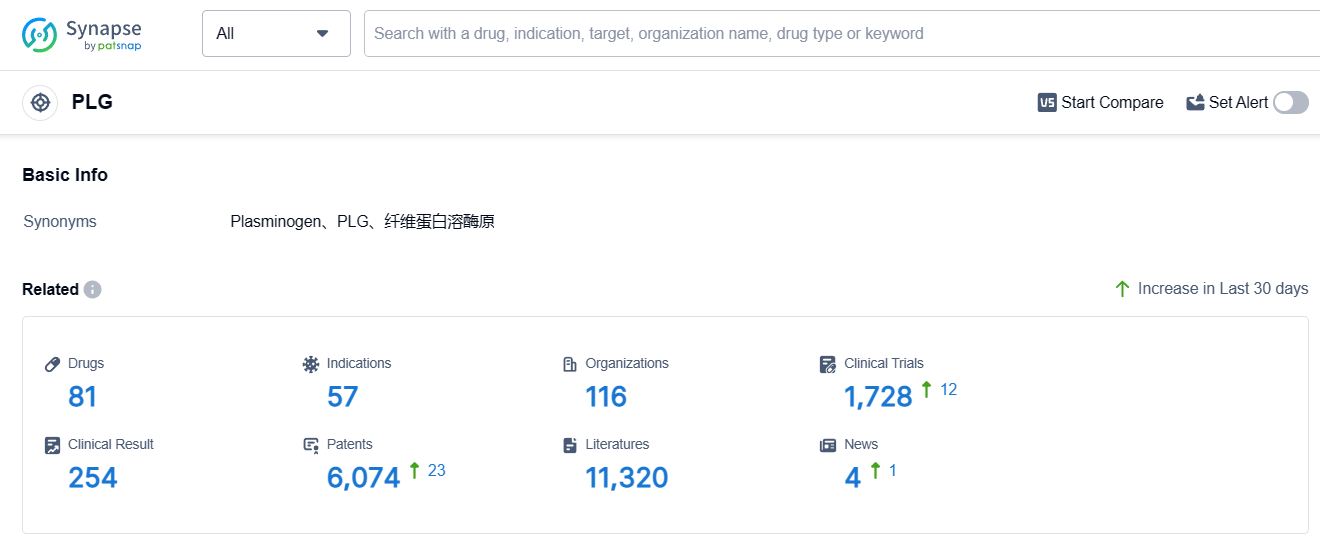Click the Synapse by Patsnap logo
This screenshot has height=546, width=1320.
tap(82, 34)
